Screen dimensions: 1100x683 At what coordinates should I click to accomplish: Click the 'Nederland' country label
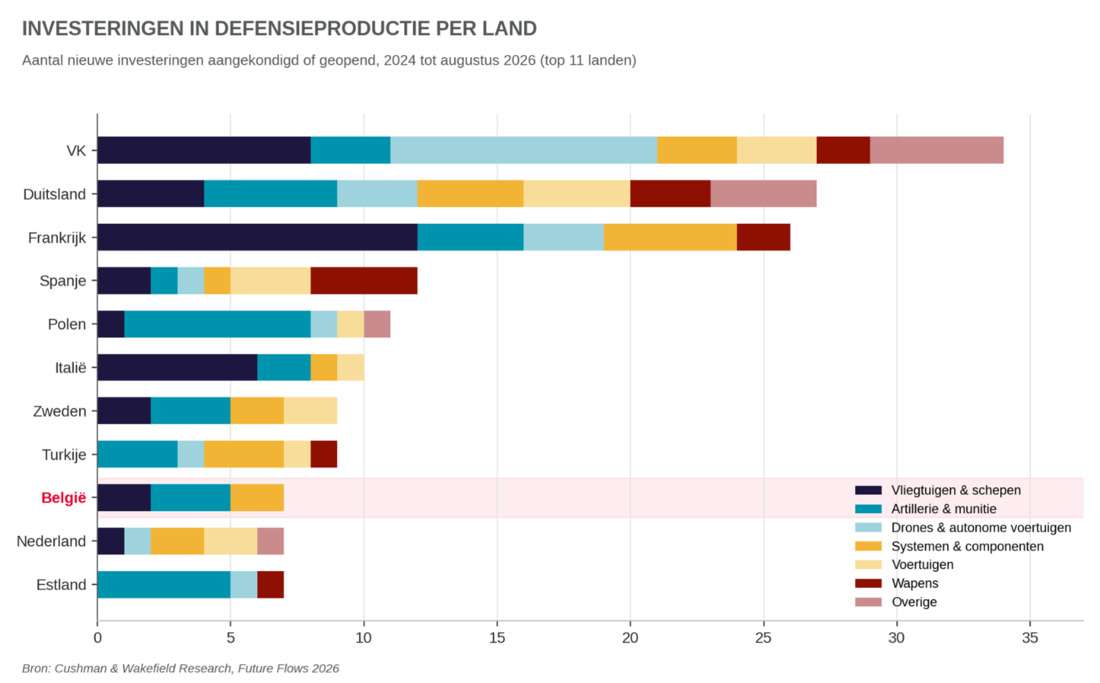tap(51, 541)
